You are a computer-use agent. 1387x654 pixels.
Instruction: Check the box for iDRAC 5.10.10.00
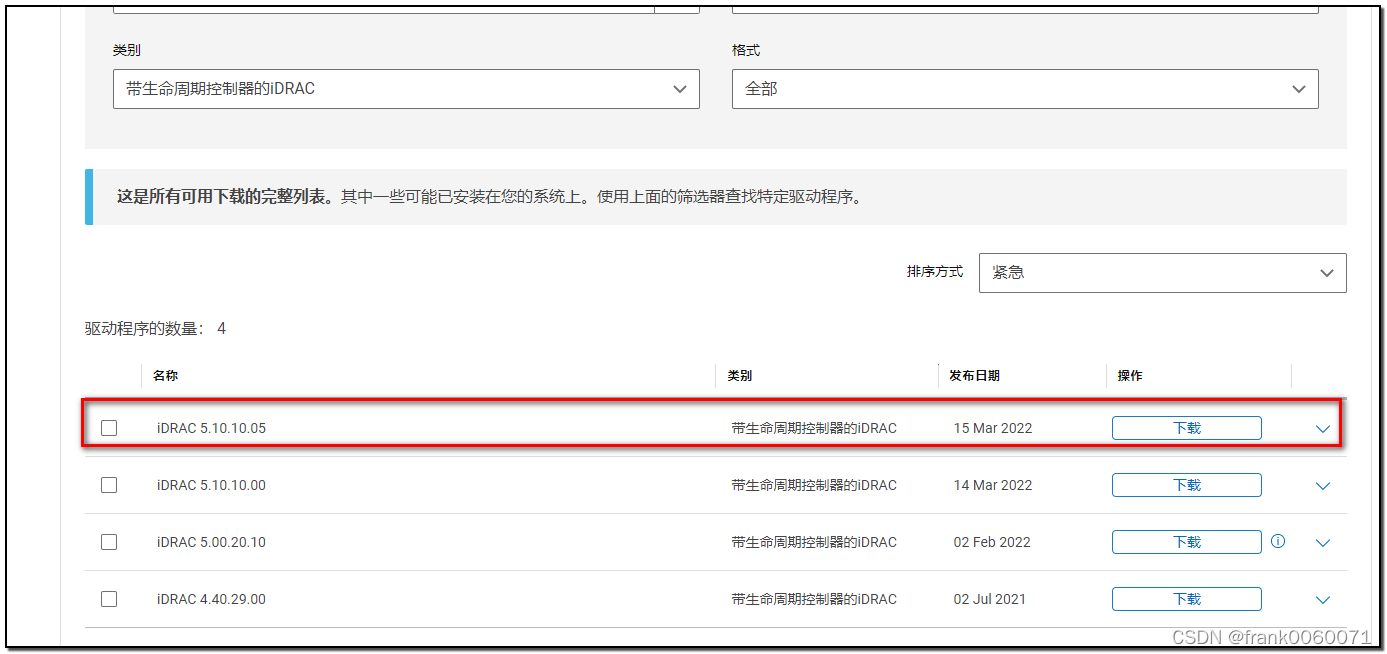(x=109, y=485)
